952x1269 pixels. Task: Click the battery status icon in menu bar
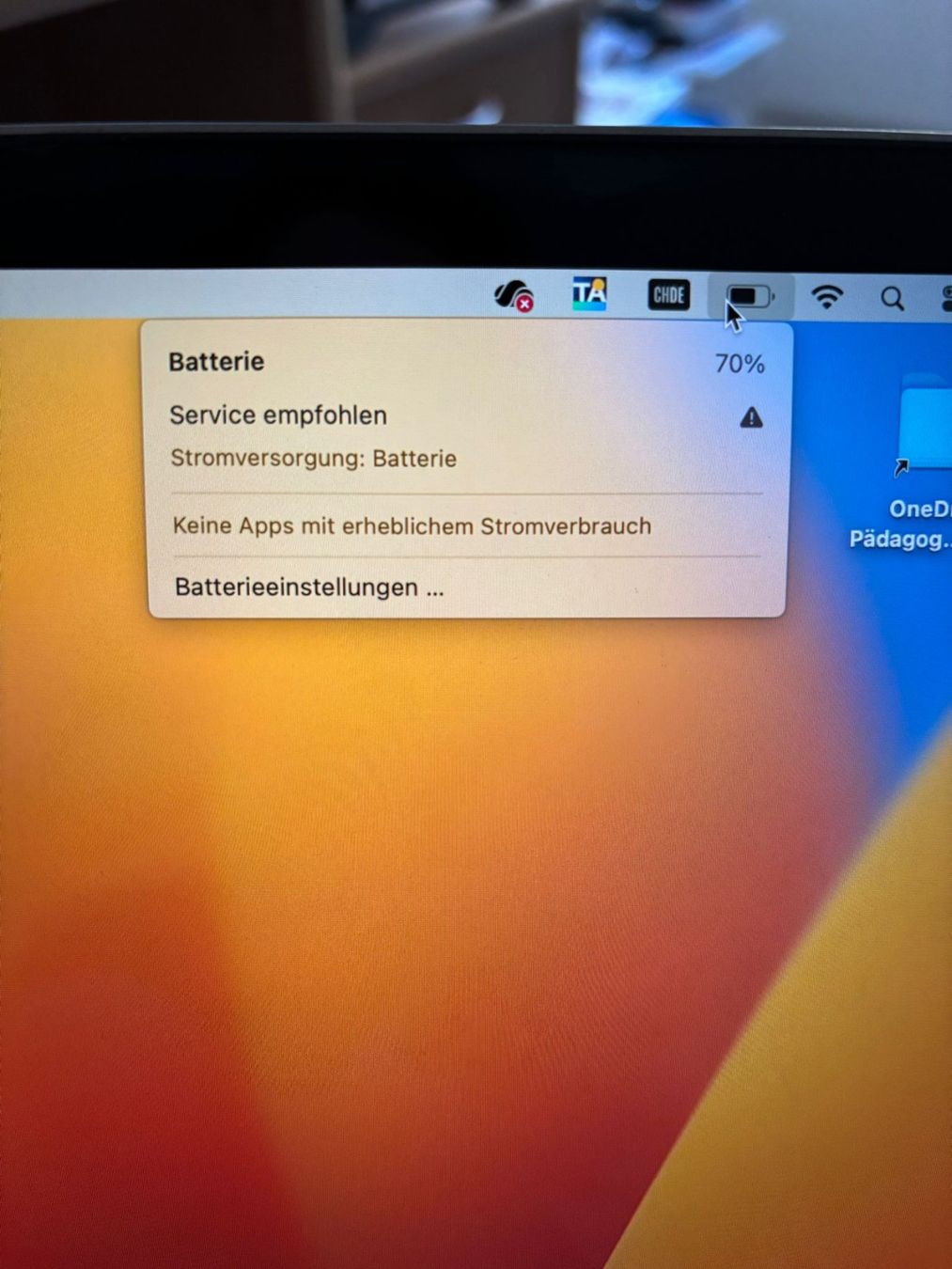pos(749,297)
